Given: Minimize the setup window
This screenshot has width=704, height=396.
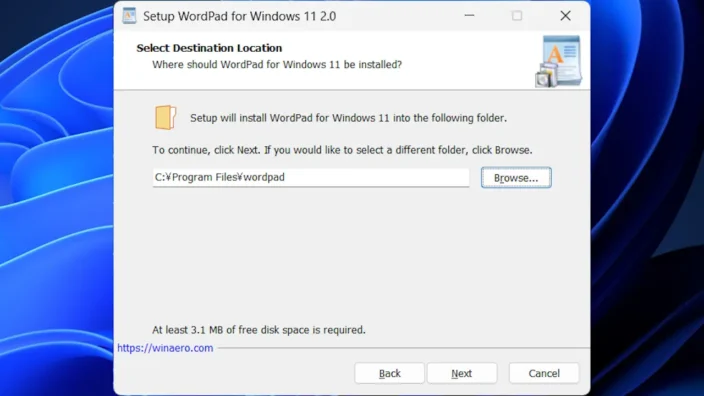Looking at the screenshot, I should [x=469, y=16].
